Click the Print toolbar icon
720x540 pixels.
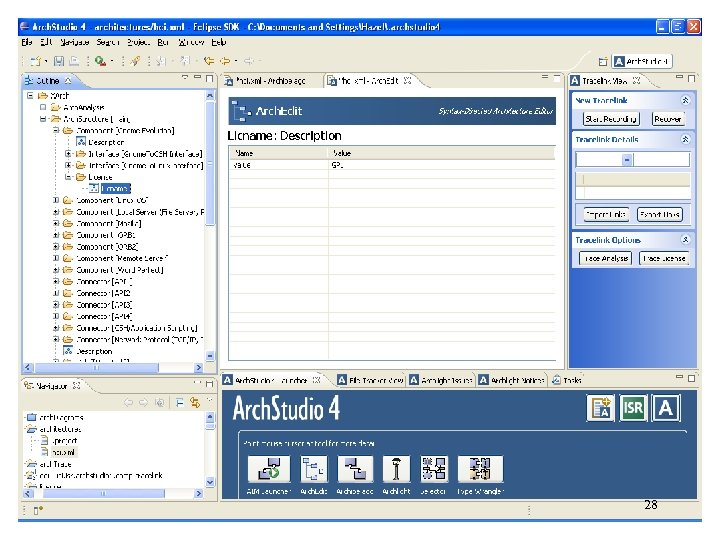tap(73, 61)
